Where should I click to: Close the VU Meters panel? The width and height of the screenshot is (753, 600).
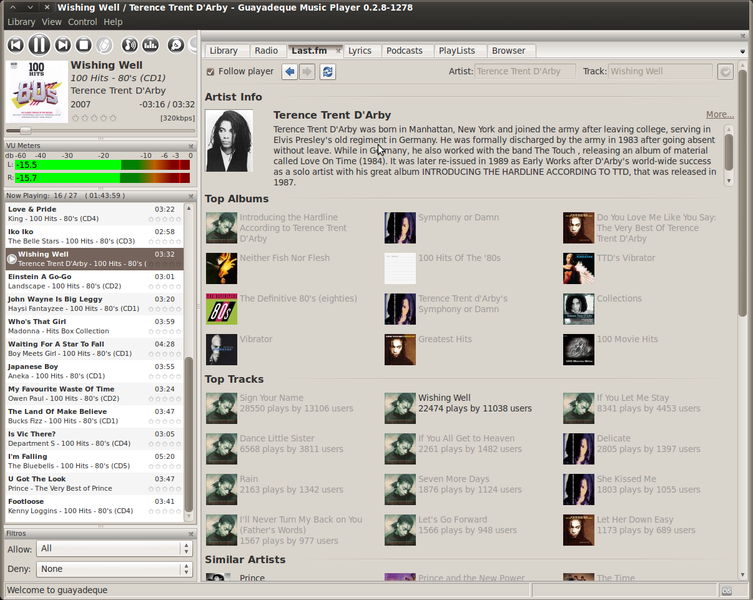tap(191, 146)
